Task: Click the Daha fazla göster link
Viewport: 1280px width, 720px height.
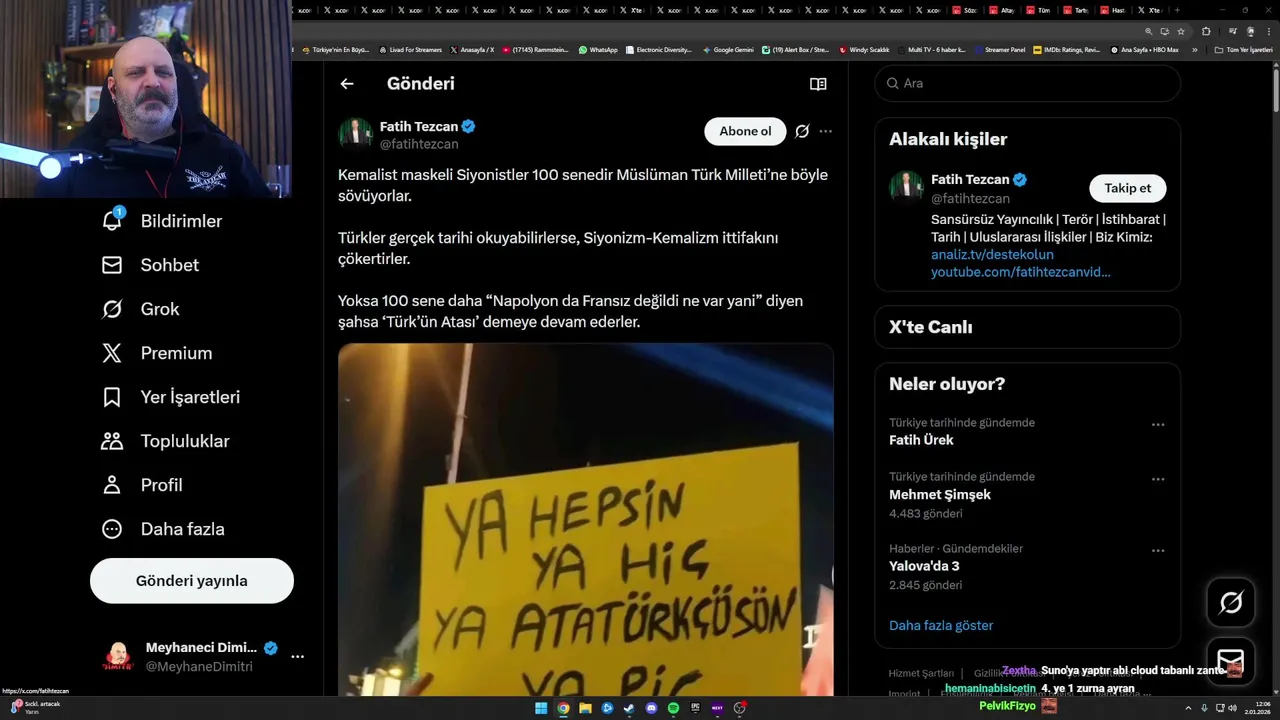Action: tap(941, 626)
